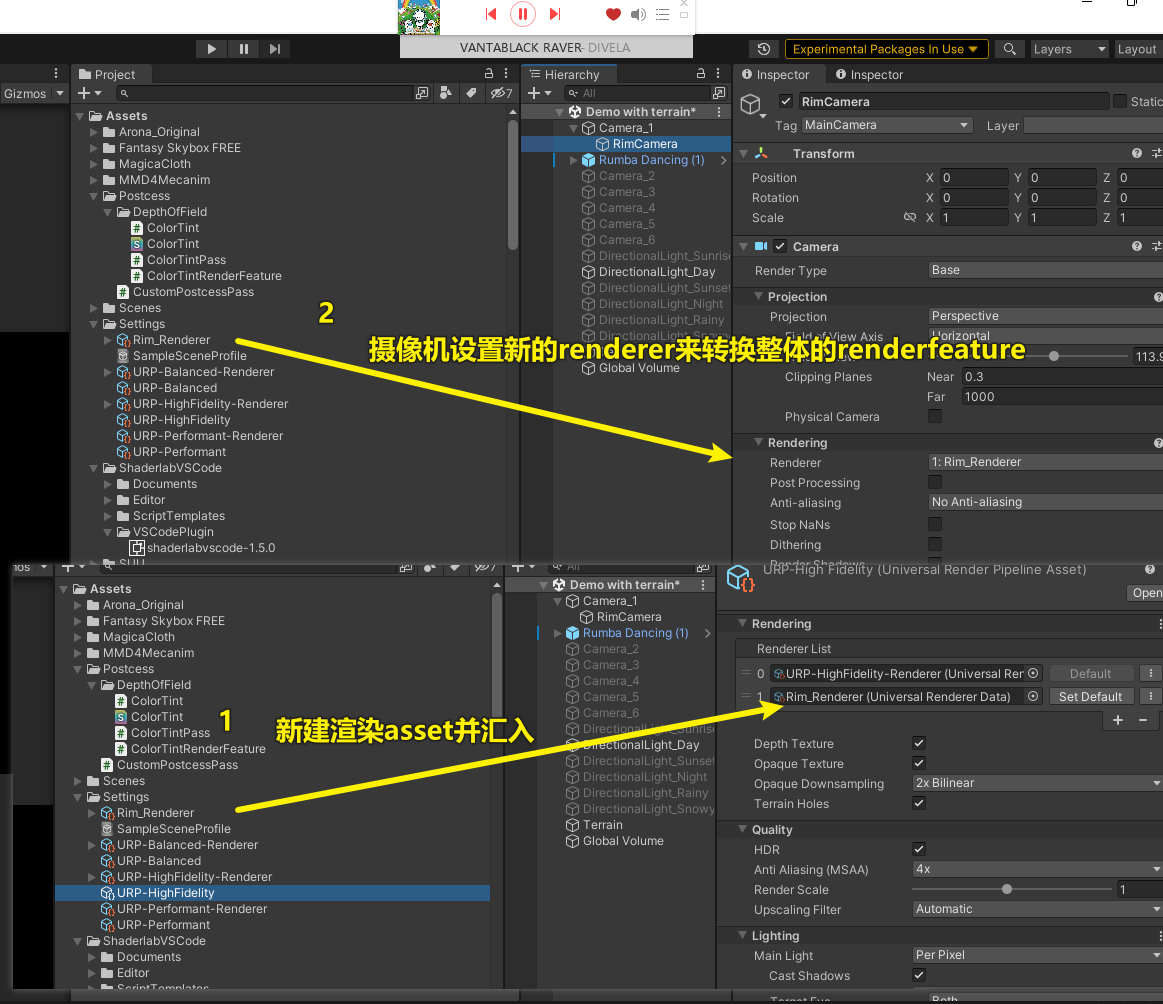Toggle the HDR checkbox under Quality
This screenshot has height=1004, width=1163.
pos(918,848)
